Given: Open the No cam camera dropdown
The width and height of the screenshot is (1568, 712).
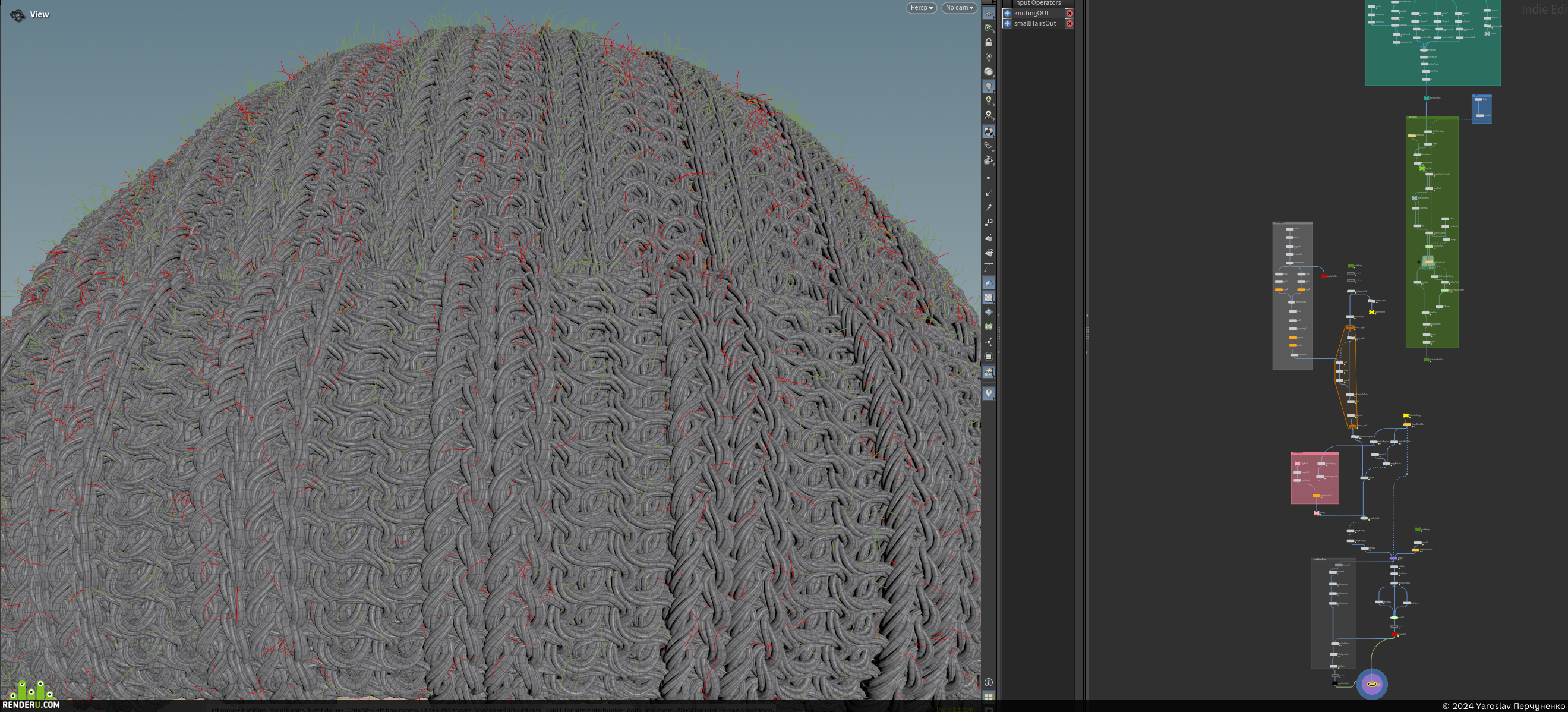Looking at the screenshot, I should 959,8.
